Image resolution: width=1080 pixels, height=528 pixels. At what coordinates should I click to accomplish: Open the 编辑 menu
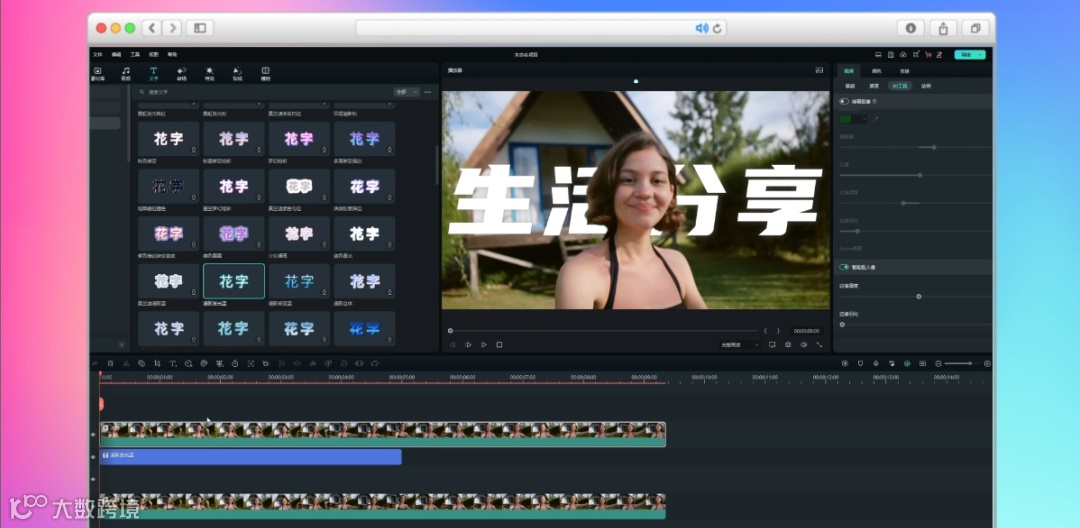(x=116, y=54)
